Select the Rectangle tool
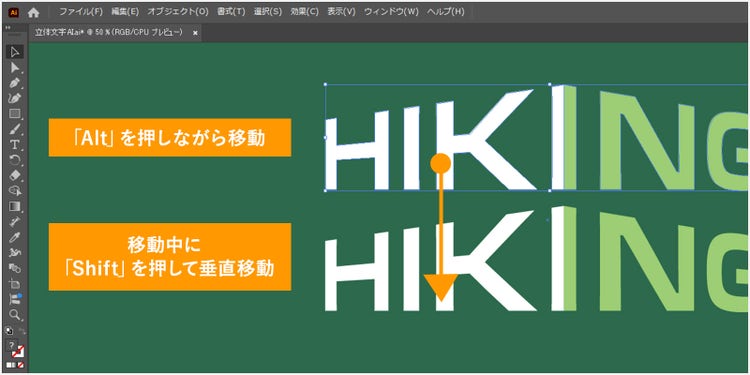 click(x=15, y=113)
